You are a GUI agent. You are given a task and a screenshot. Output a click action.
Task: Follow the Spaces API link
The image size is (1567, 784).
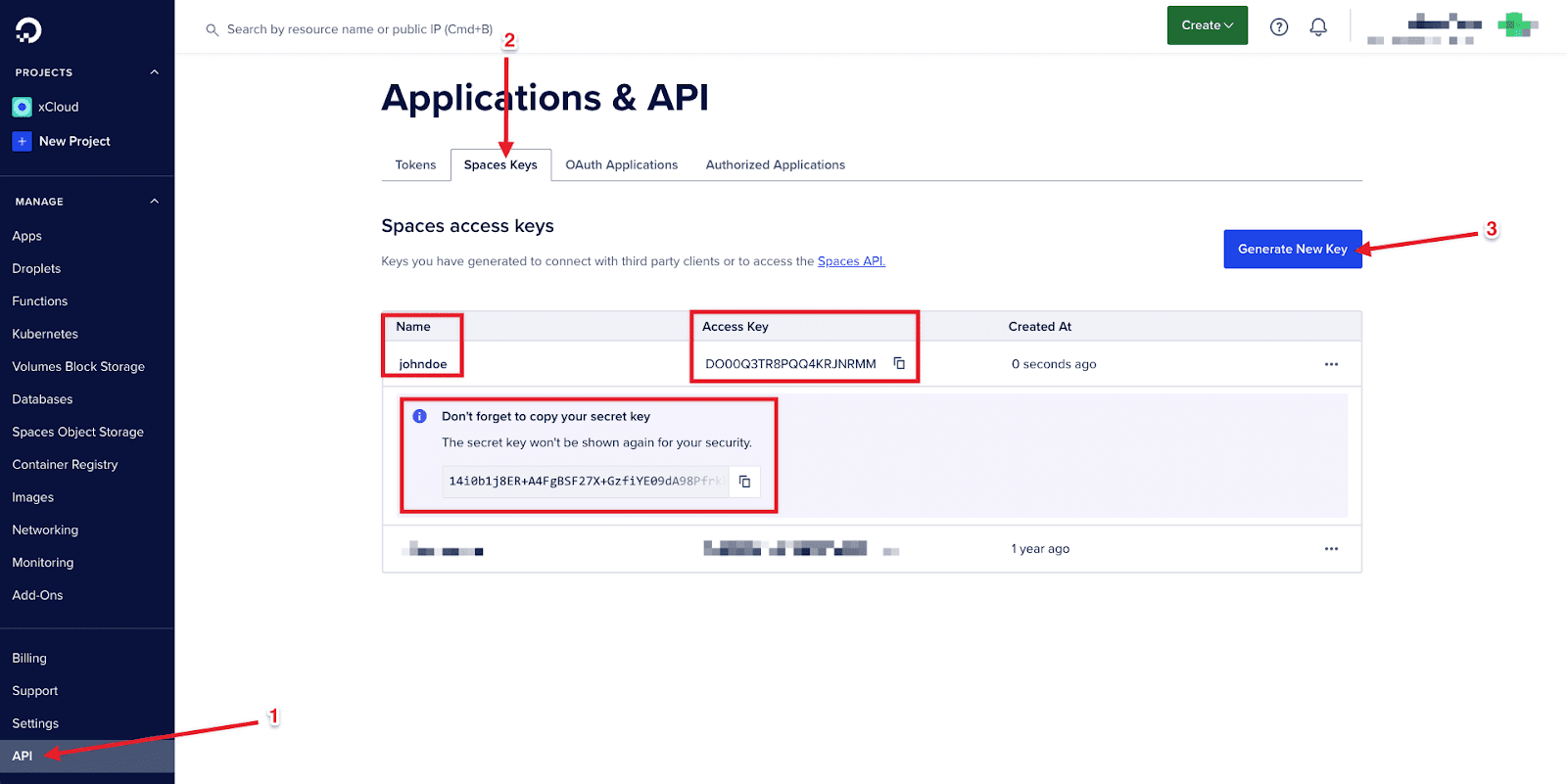tap(851, 261)
